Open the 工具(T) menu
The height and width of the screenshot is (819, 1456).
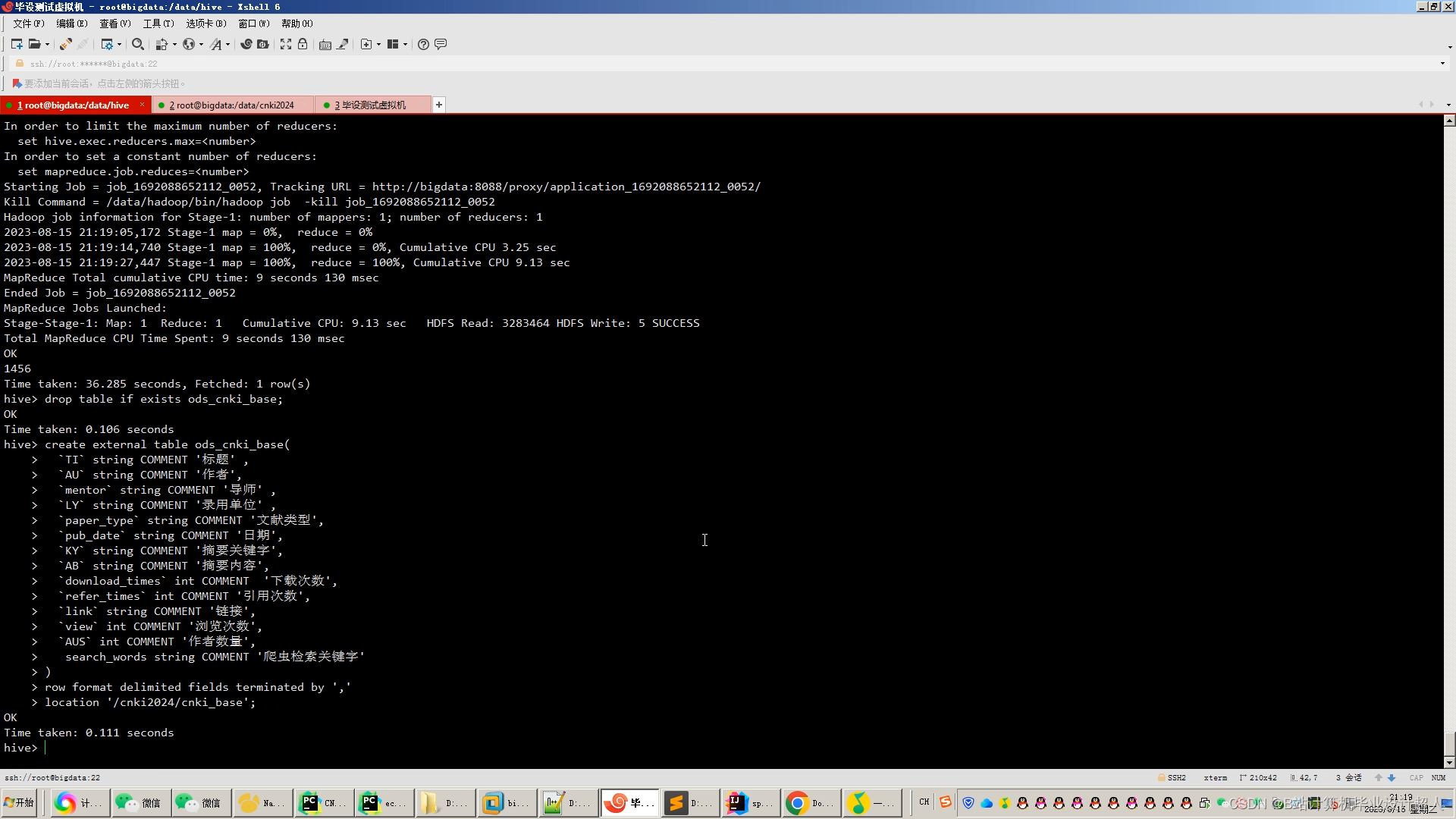coord(158,24)
